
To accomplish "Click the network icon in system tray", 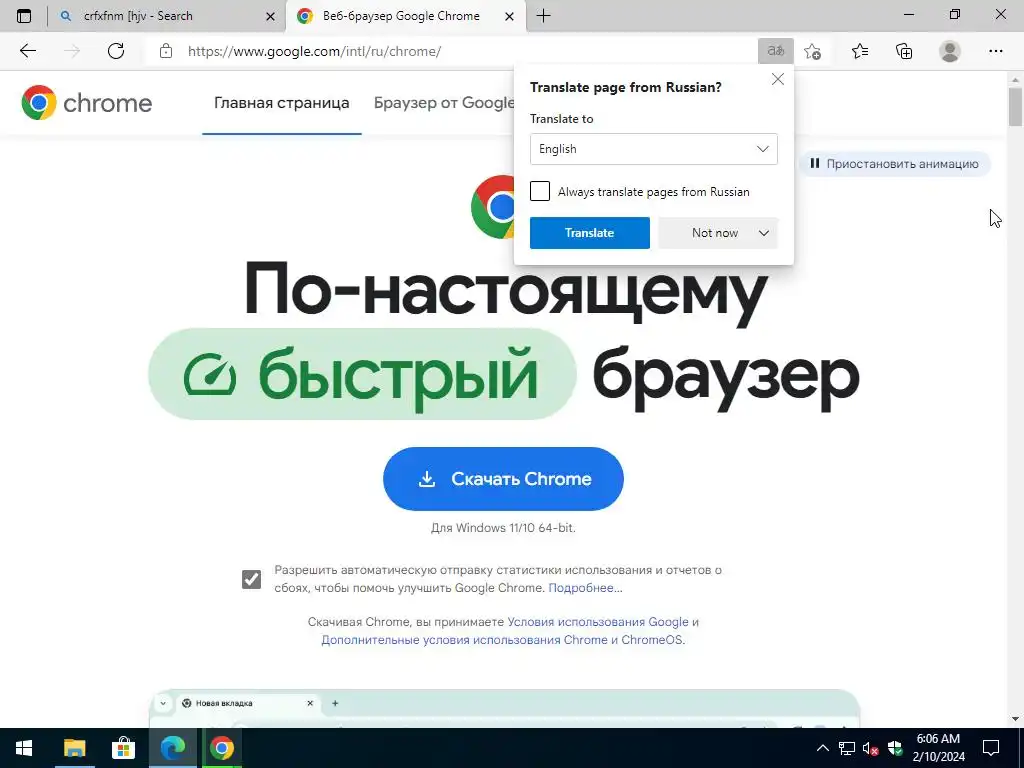I will tap(847, 748).
